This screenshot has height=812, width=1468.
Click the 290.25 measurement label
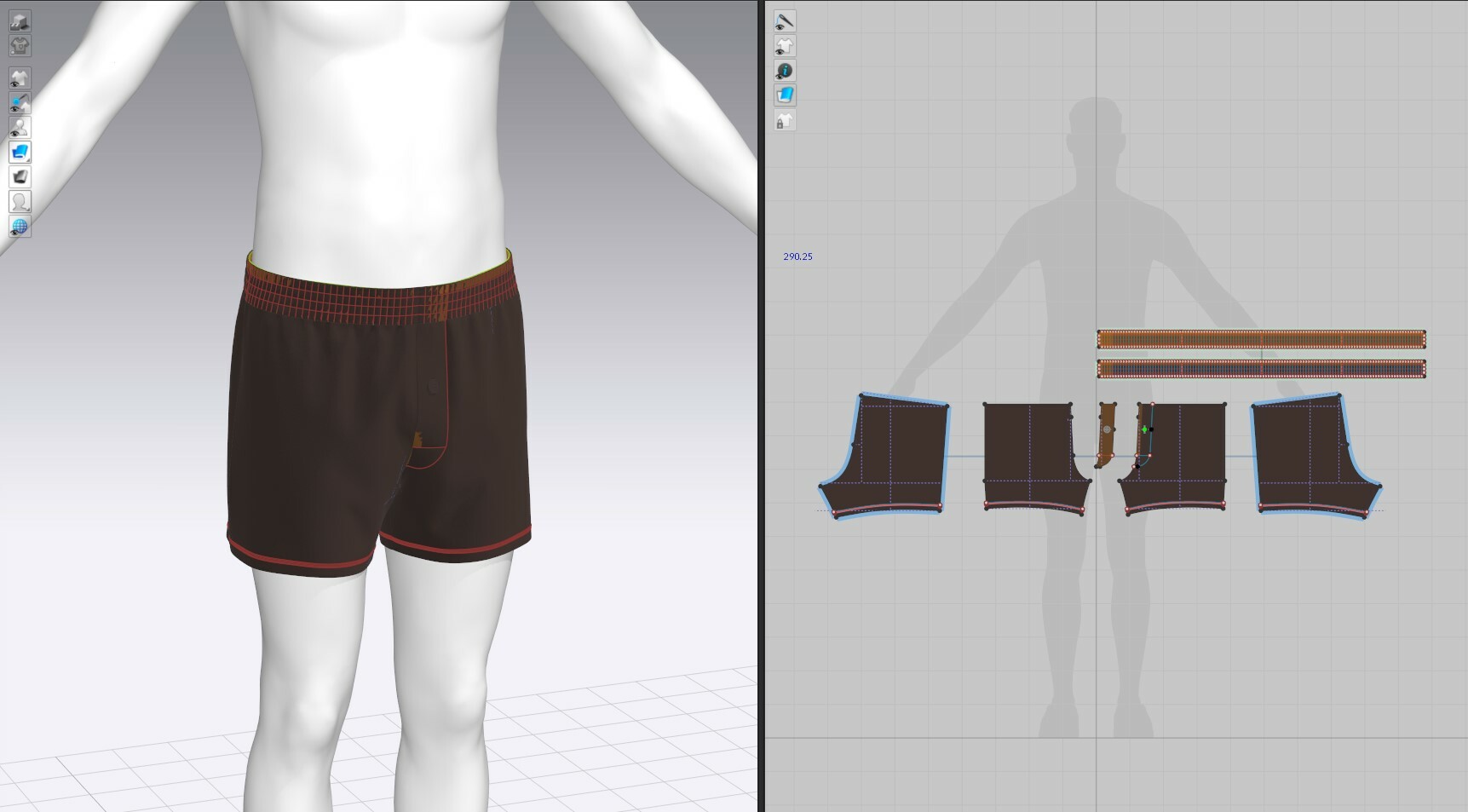pos(797,255)
